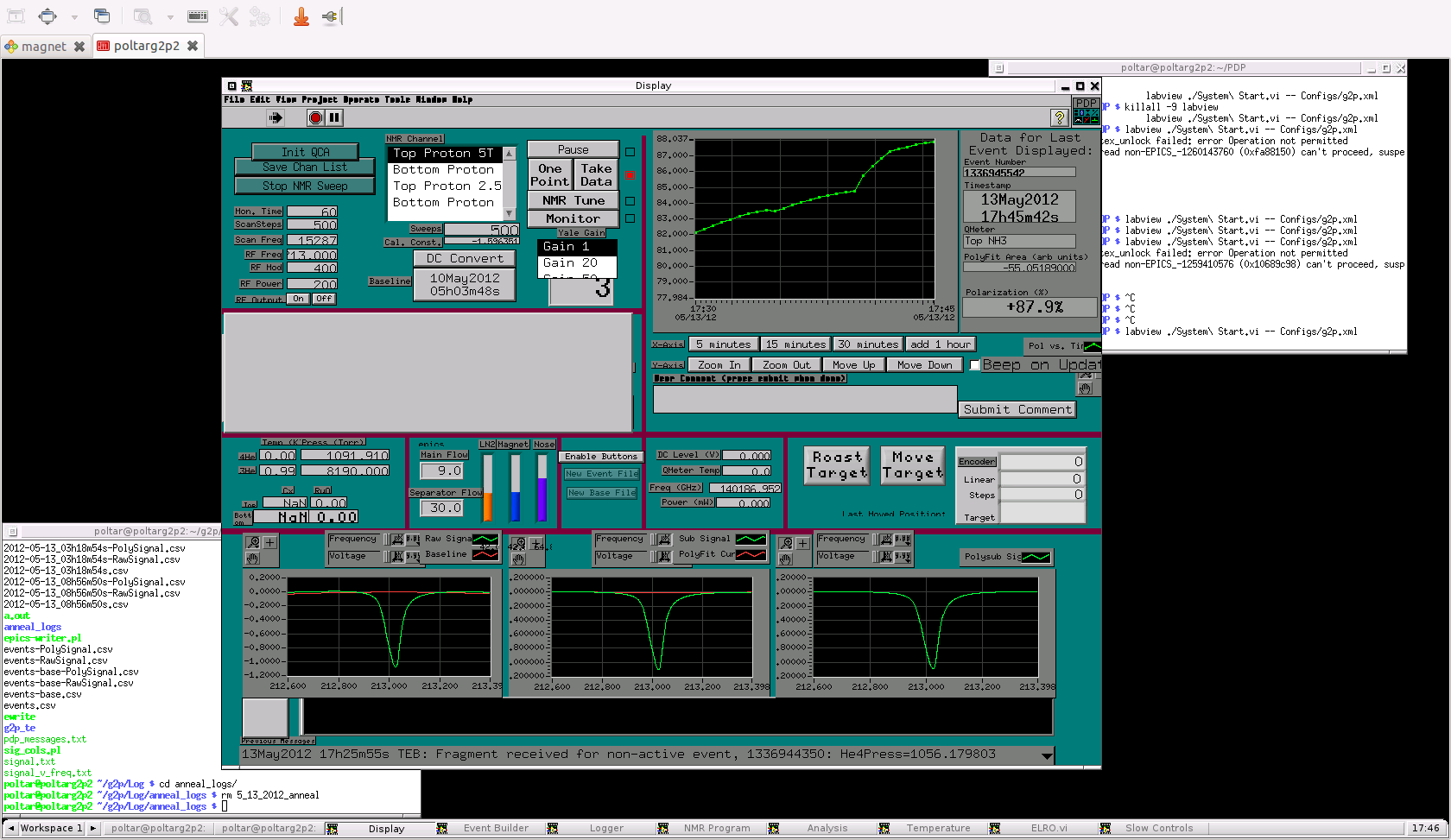Select Gain 20 in Yale Gain list
Screen dimensions: 1451x840
(577, 263)
